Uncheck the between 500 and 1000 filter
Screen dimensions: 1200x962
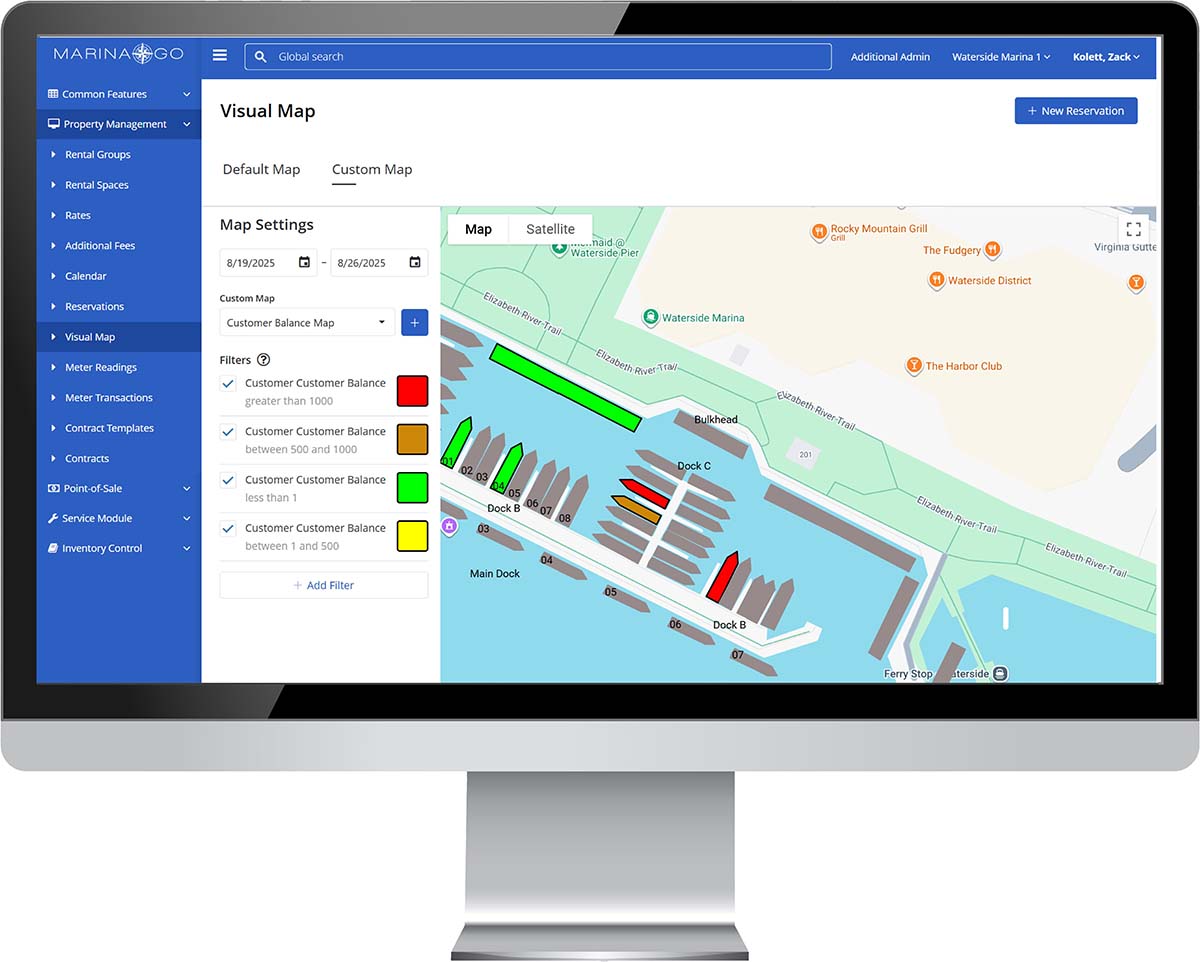point(228,431)
